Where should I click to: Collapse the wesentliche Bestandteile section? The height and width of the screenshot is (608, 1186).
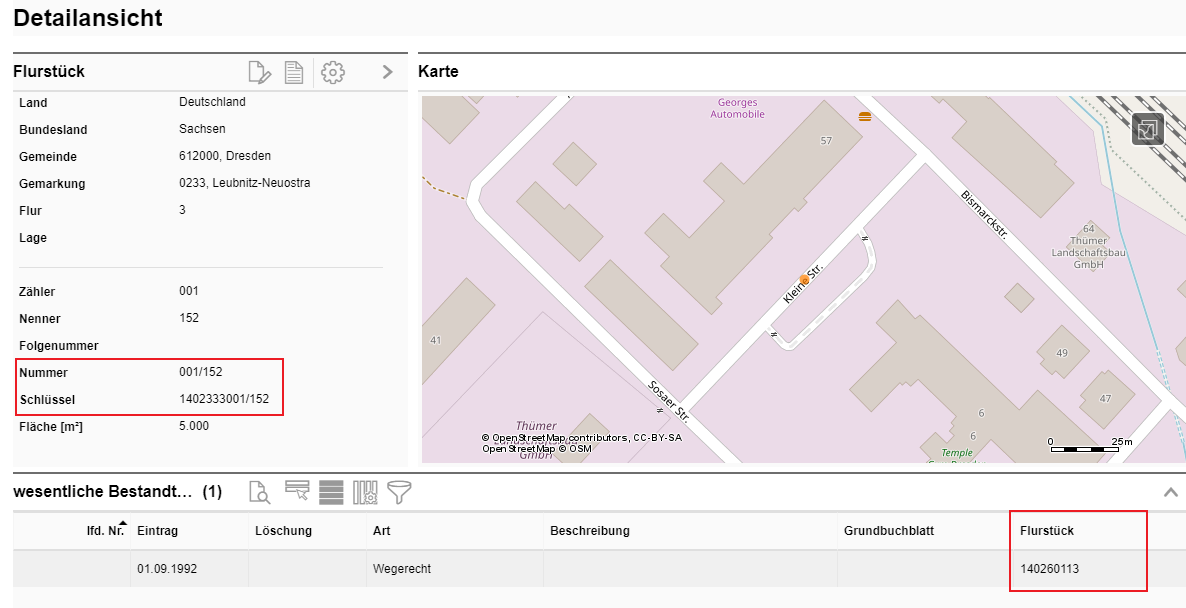1171,492
